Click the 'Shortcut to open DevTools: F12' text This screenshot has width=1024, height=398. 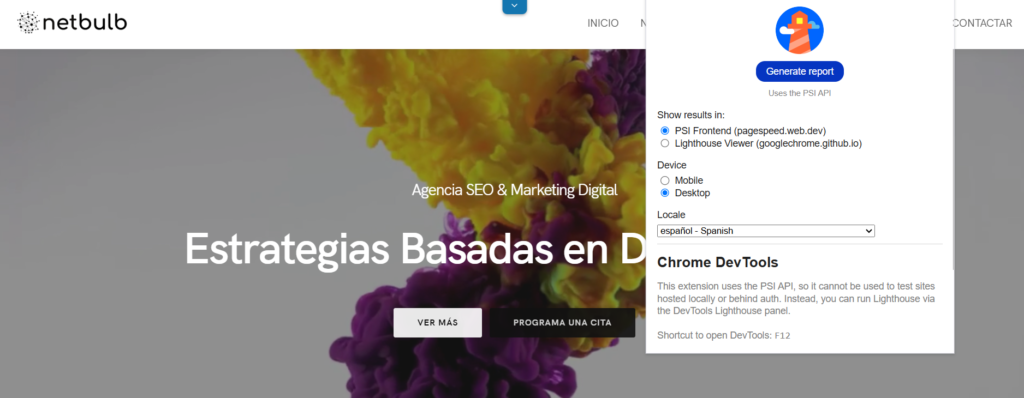click(x=724, y=335)
